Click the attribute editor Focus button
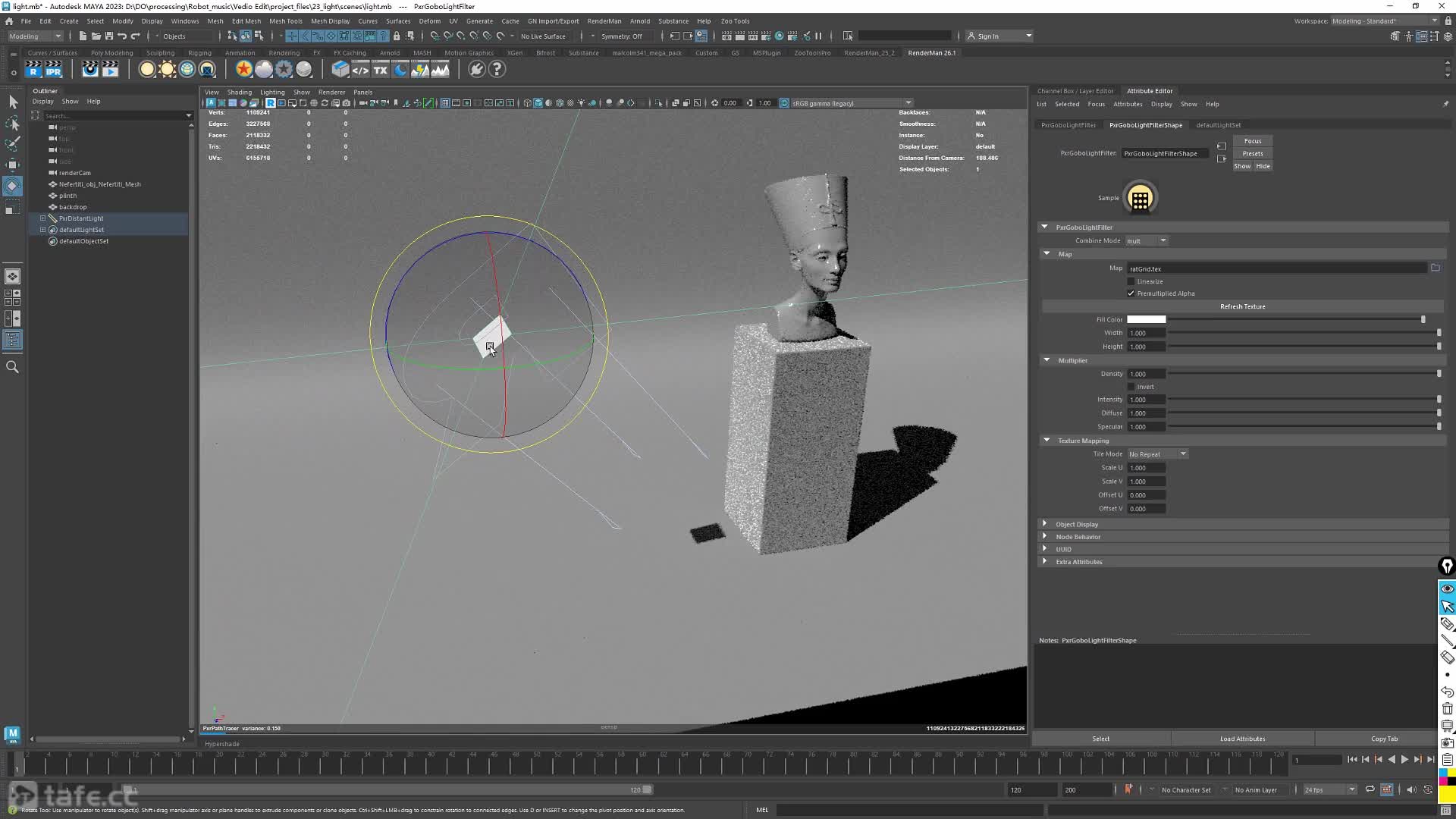 (x=1253, y=141)
